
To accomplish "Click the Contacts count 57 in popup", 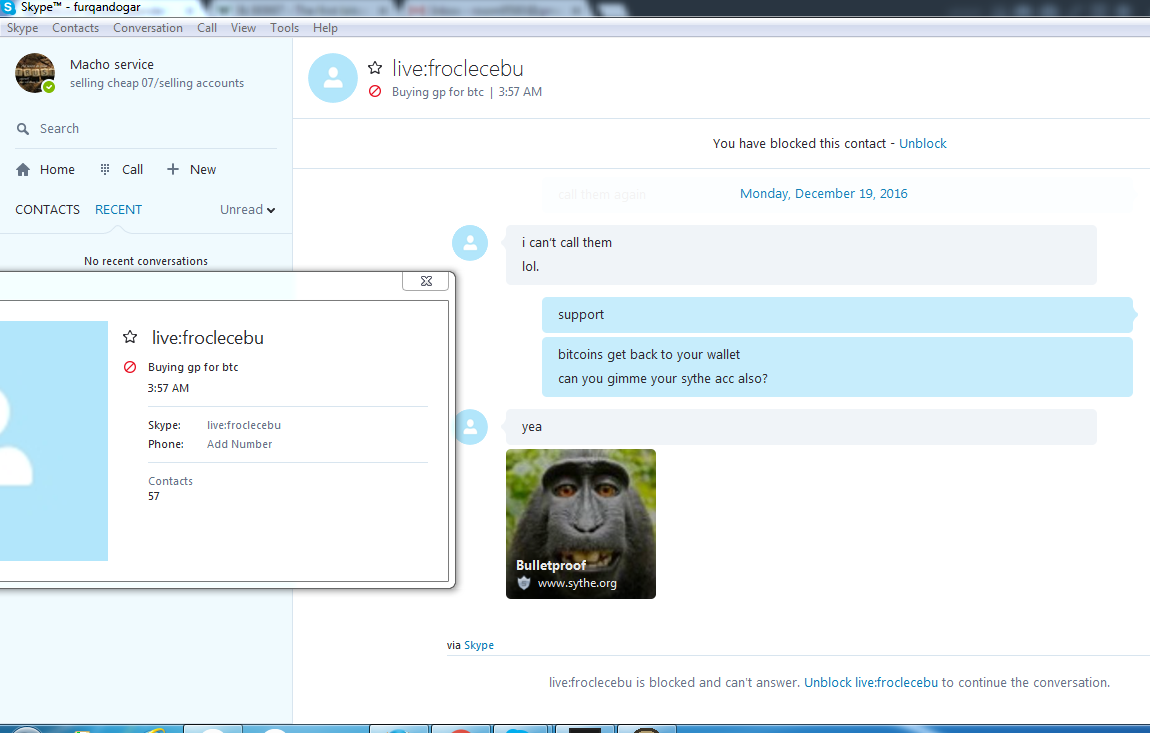I will pos(154,497).
